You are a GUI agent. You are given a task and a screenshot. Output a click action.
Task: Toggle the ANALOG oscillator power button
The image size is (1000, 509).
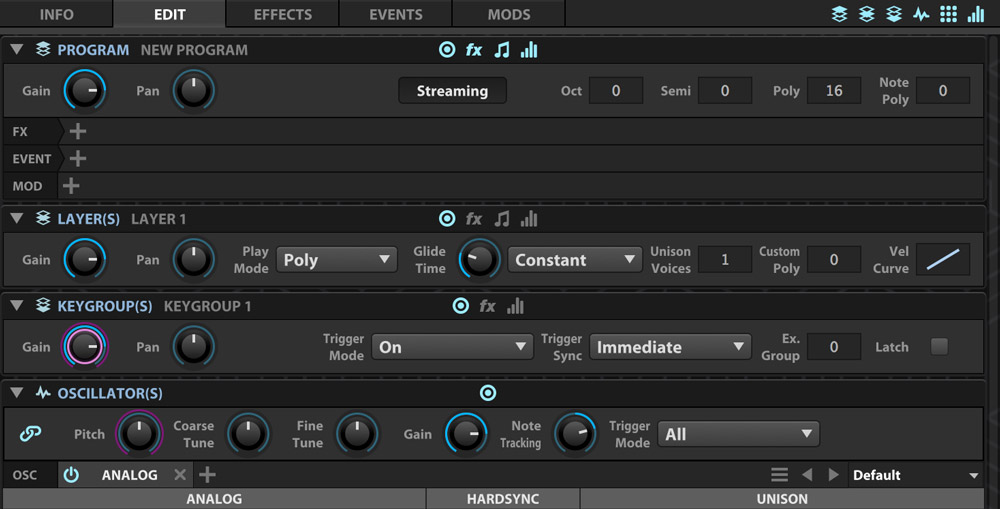click(71, 475)
